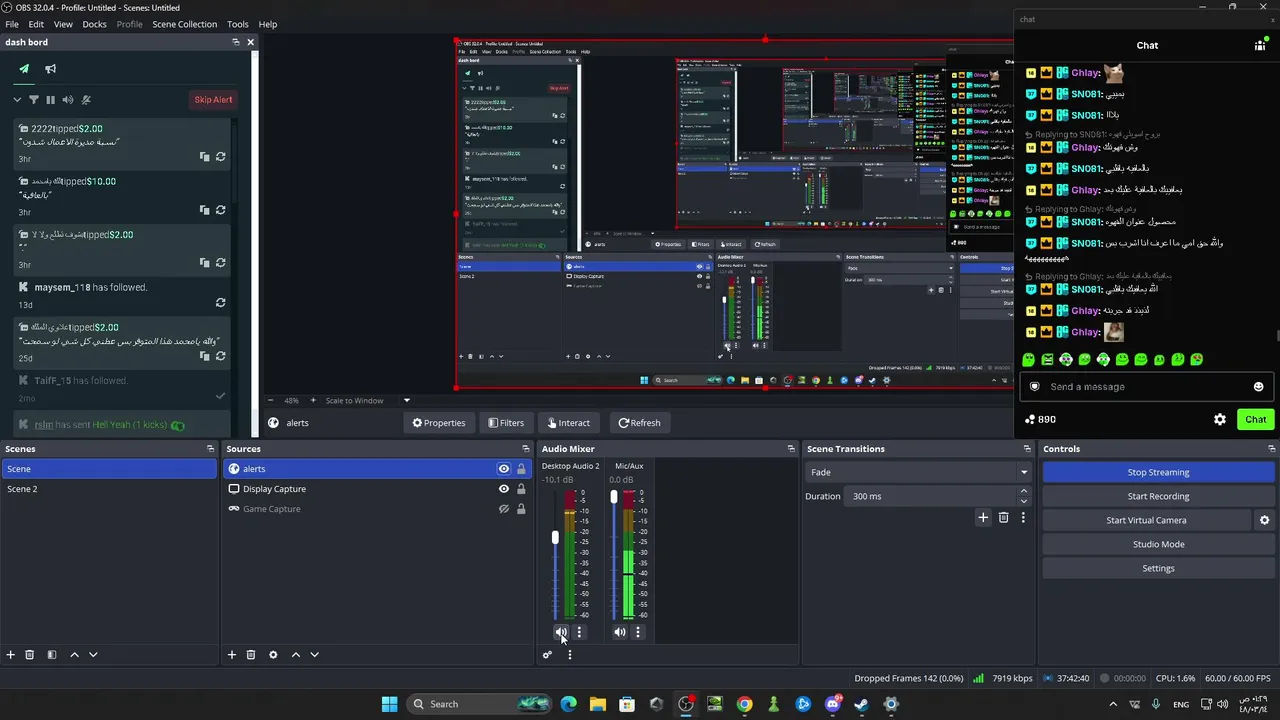Select Scene 2 in Scenes list
Viewport: 1280px width, 720px height.
(108, 489)
